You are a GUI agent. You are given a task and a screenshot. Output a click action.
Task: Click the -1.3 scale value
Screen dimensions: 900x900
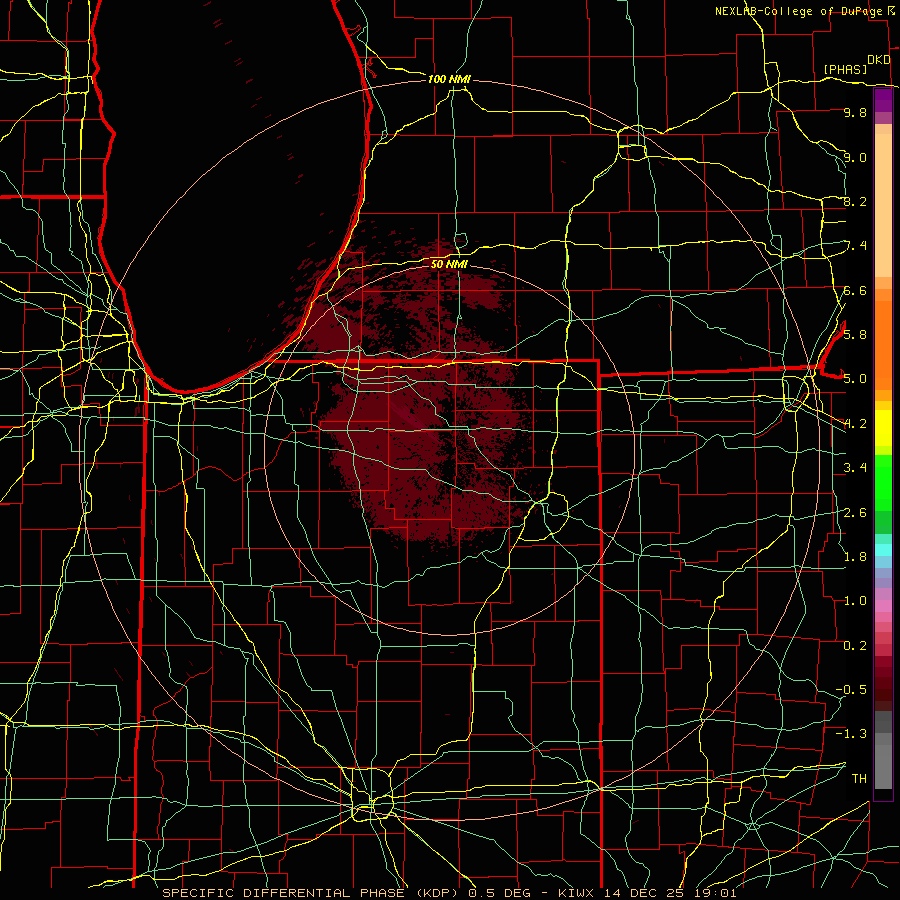click(851, 734)
